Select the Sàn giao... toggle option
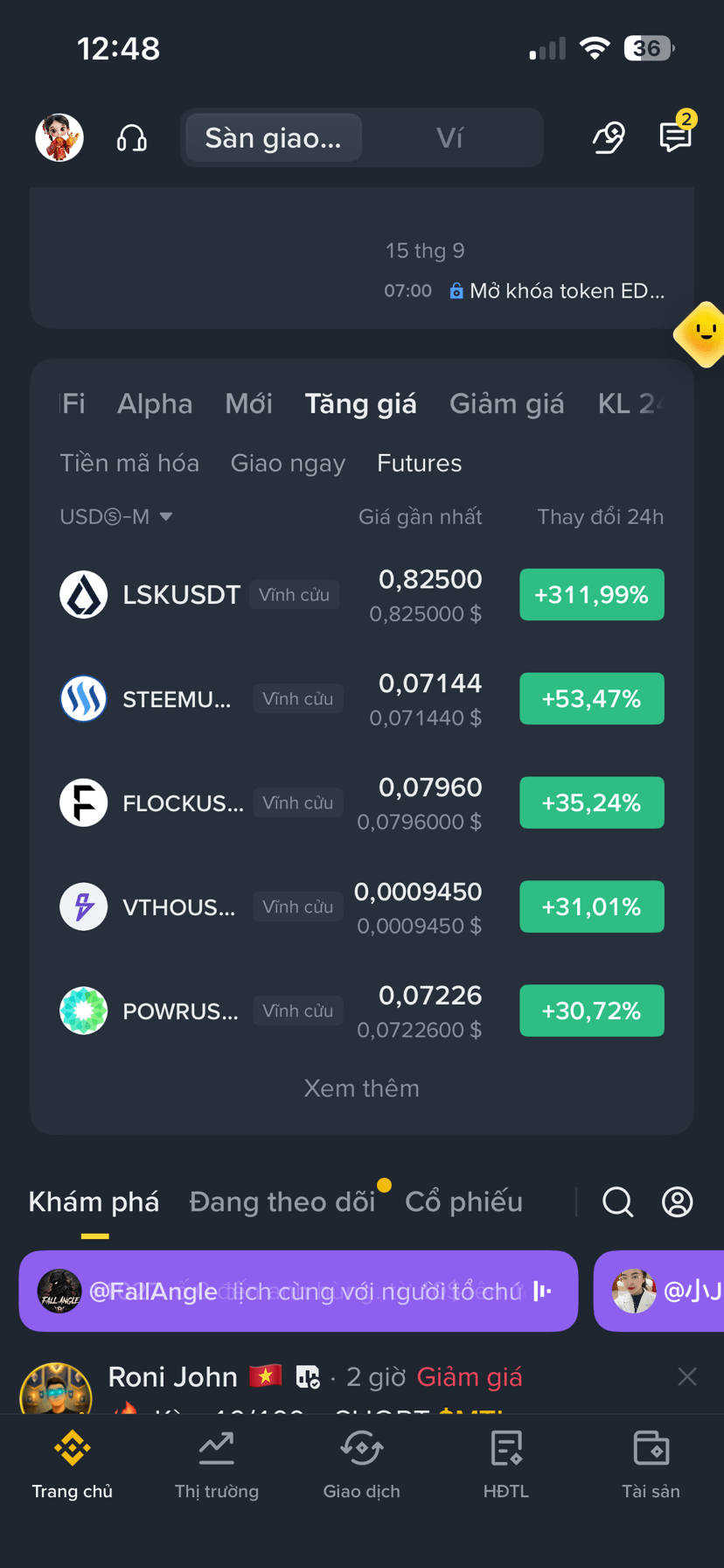The image size is (724, 1568). click(x=273, y=137)
